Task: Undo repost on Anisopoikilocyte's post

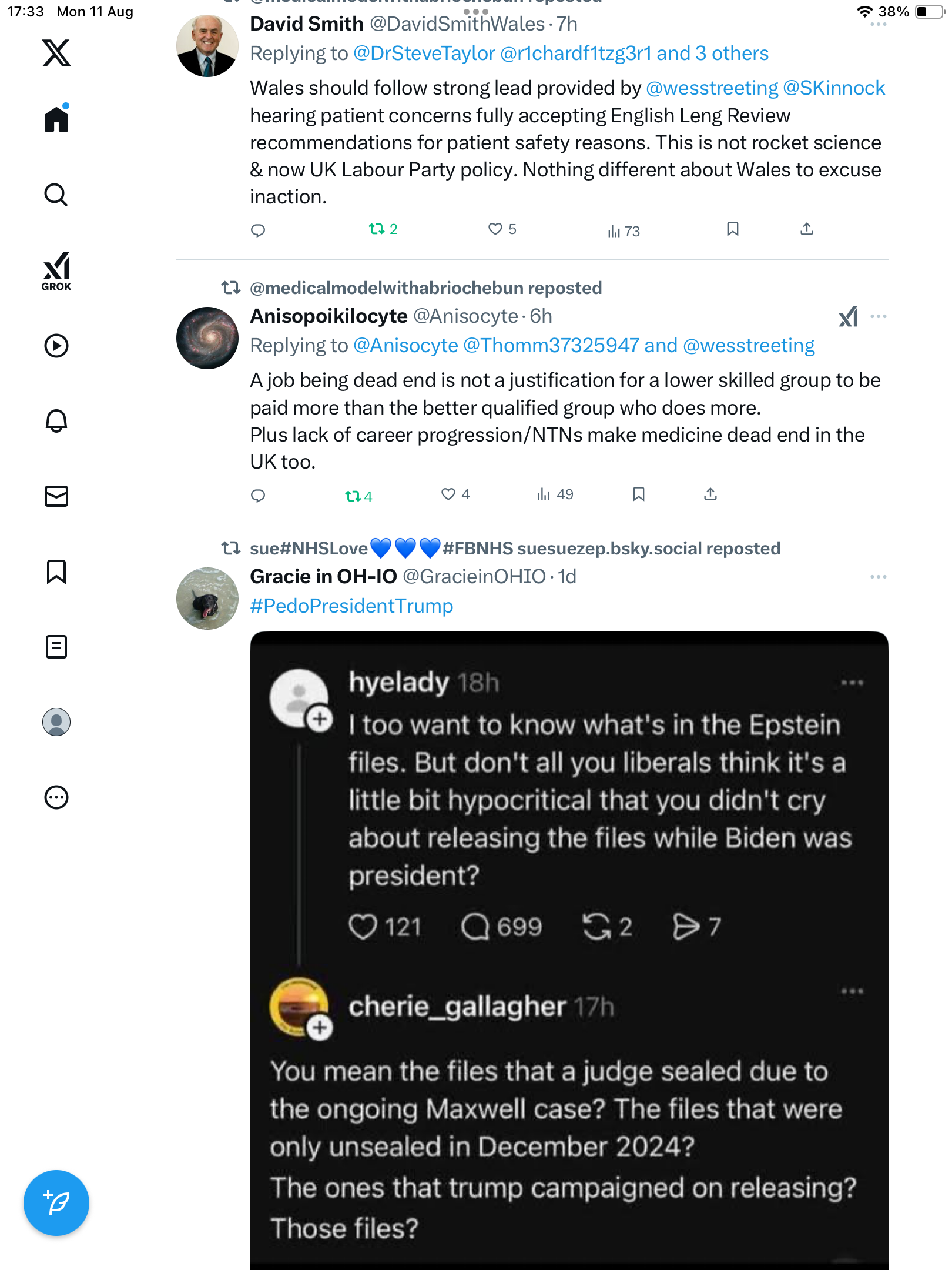Action: point(353,496)
